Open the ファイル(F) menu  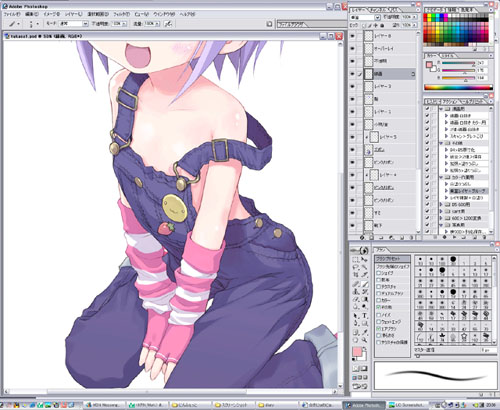(12, 14)
